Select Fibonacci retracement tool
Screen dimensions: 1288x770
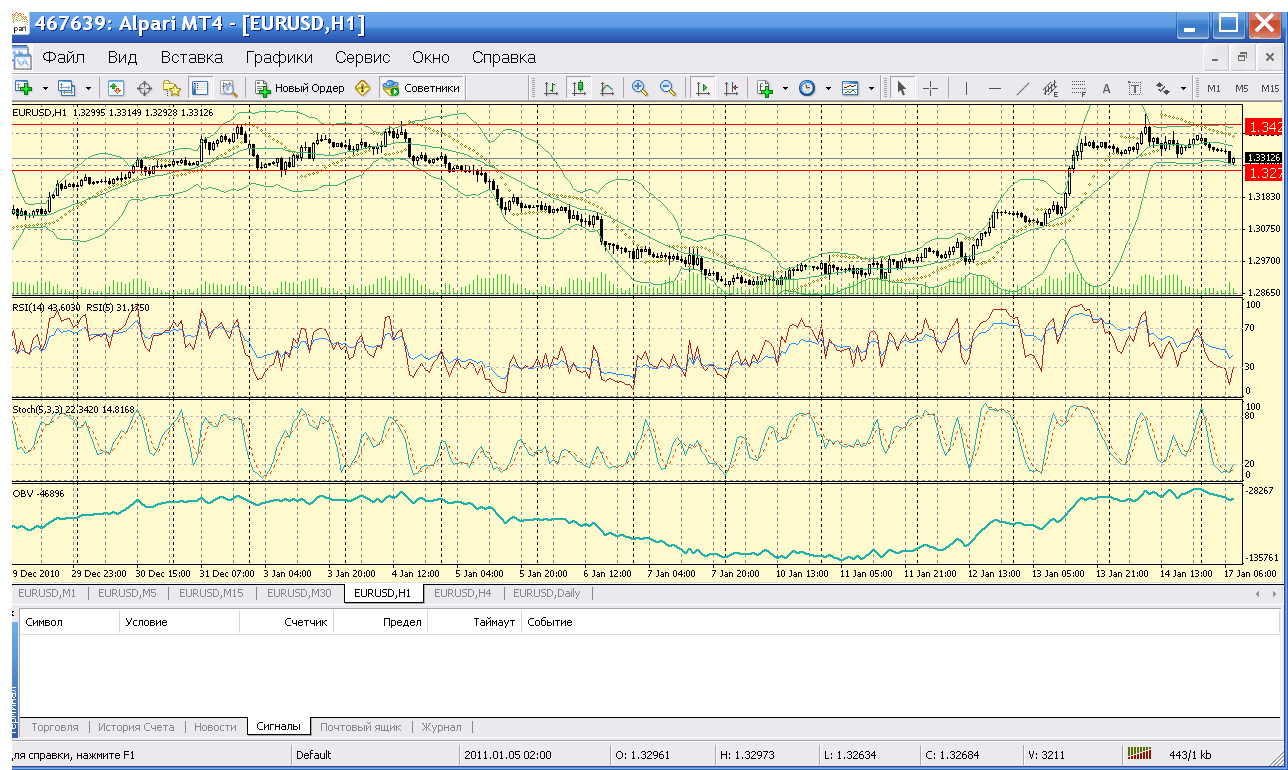point(1078,88)
